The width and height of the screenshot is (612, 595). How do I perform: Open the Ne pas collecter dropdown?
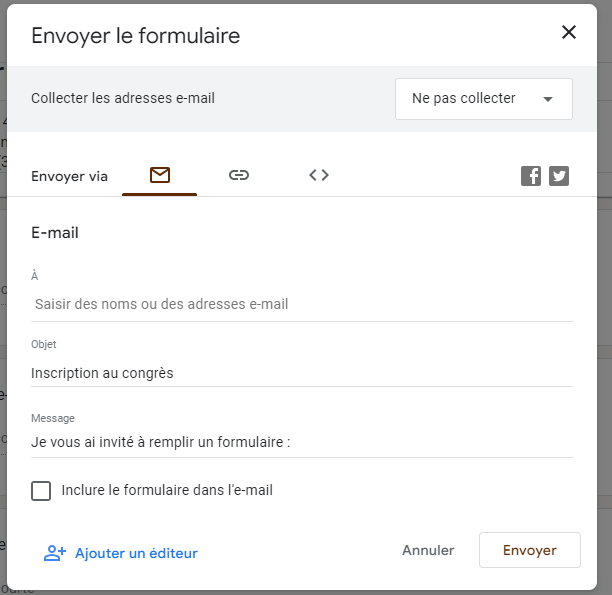483,99
